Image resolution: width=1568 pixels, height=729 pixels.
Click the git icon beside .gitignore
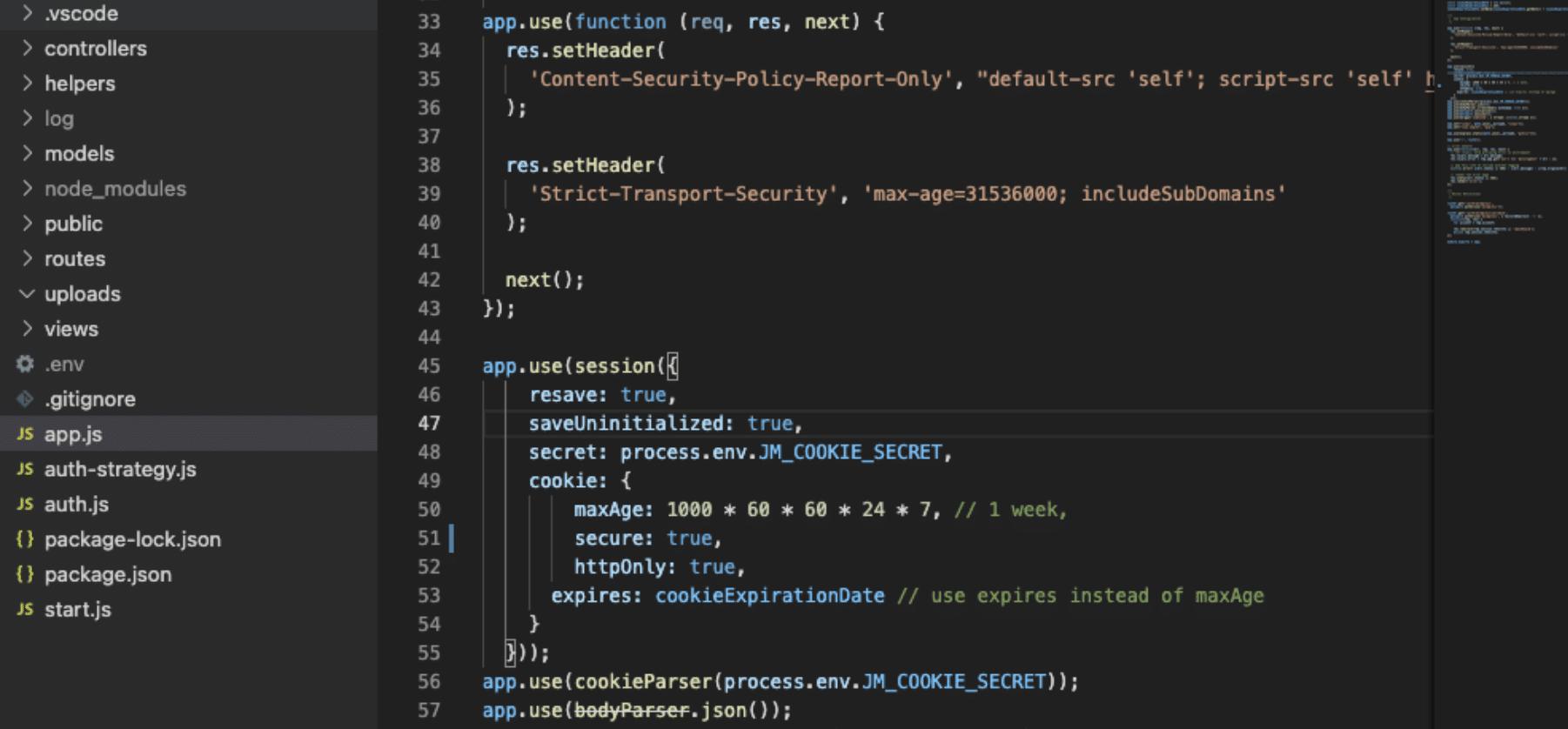click(x=25, y=398)
